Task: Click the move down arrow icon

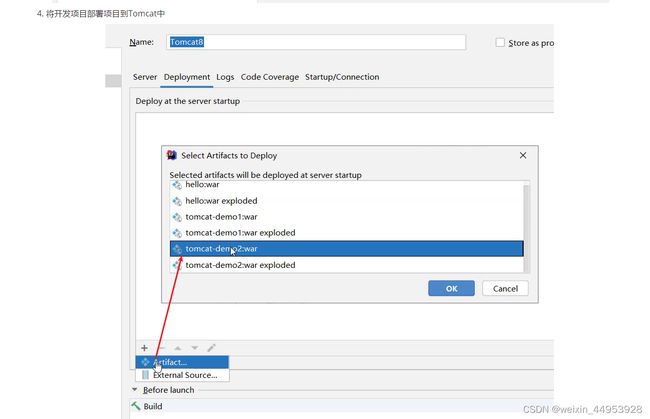Action: (x=194, y=348)
